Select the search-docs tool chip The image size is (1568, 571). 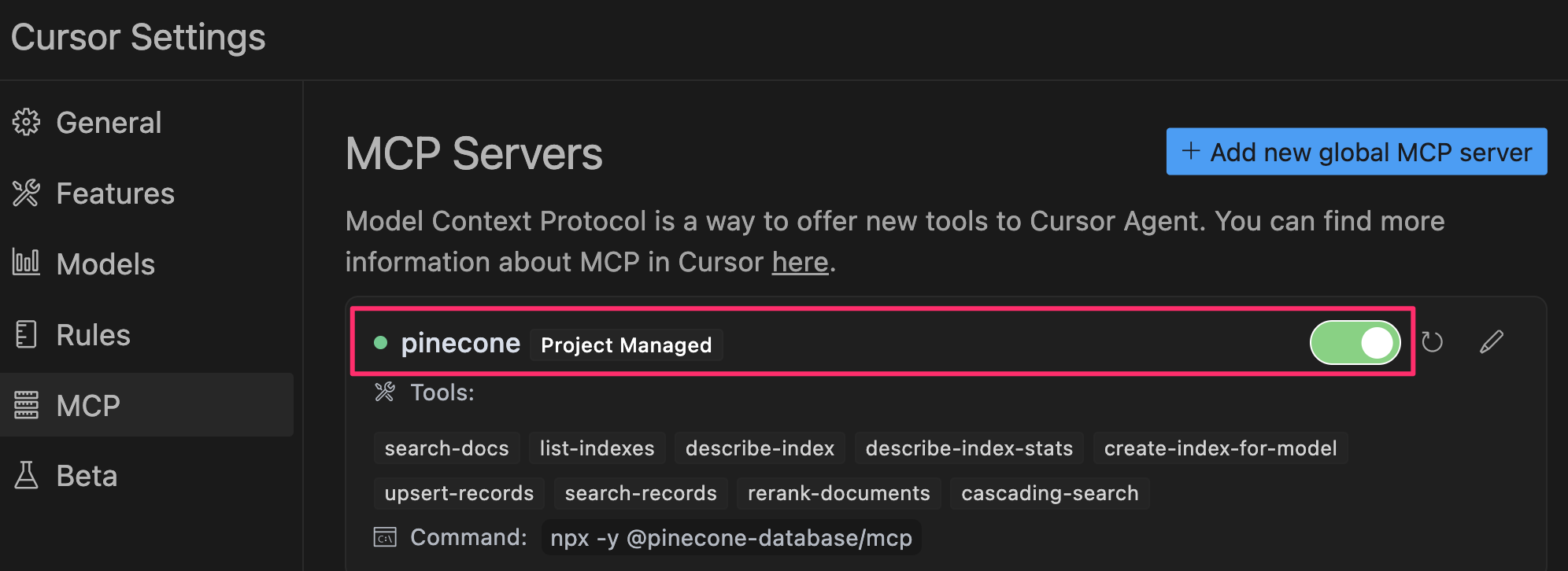(x=446, y=448)
